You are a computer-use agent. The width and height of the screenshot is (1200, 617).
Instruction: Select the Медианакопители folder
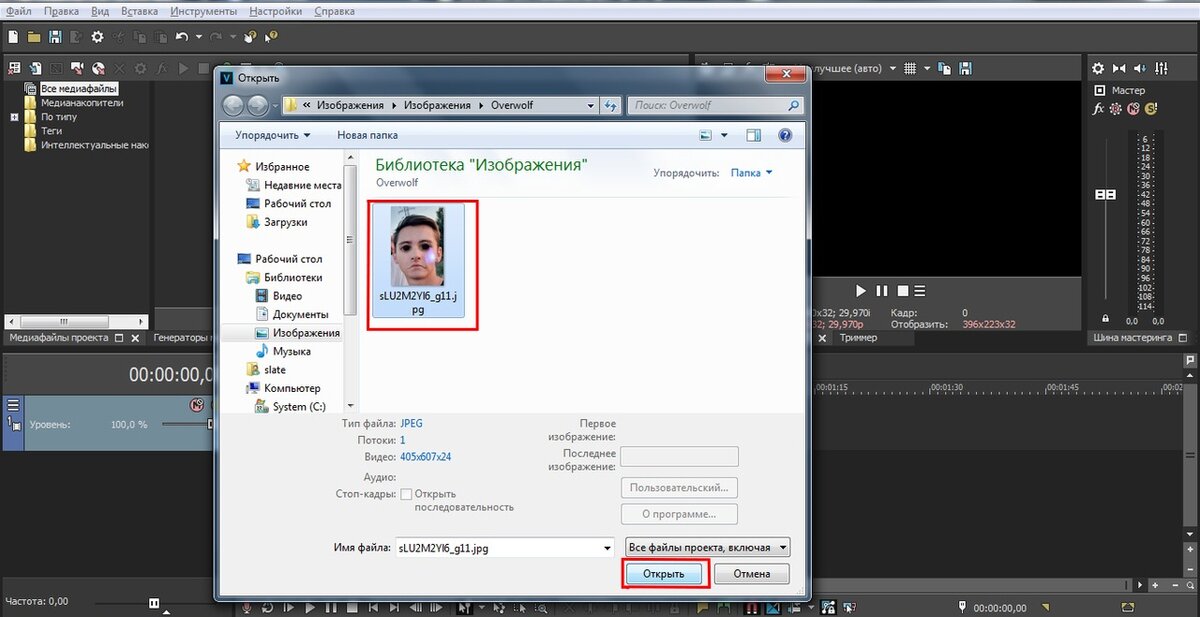[82, 103]
